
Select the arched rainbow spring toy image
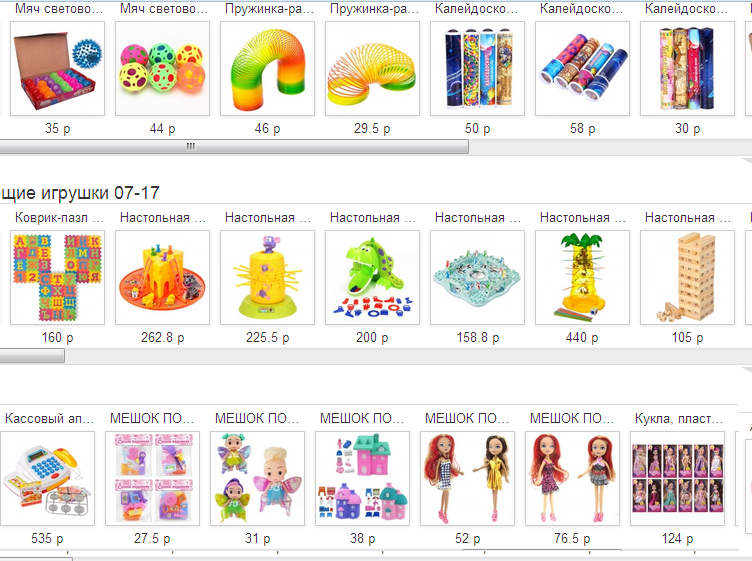tap(268, 69)
